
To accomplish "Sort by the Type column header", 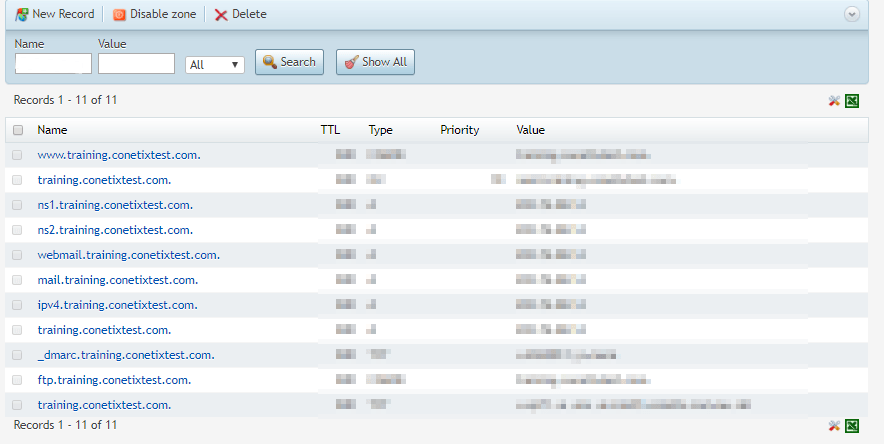I will (x=381, y=130).
